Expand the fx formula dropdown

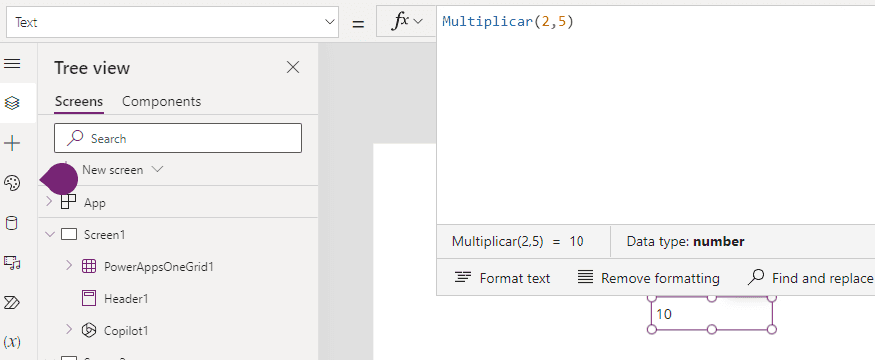[x=407, y=22]
